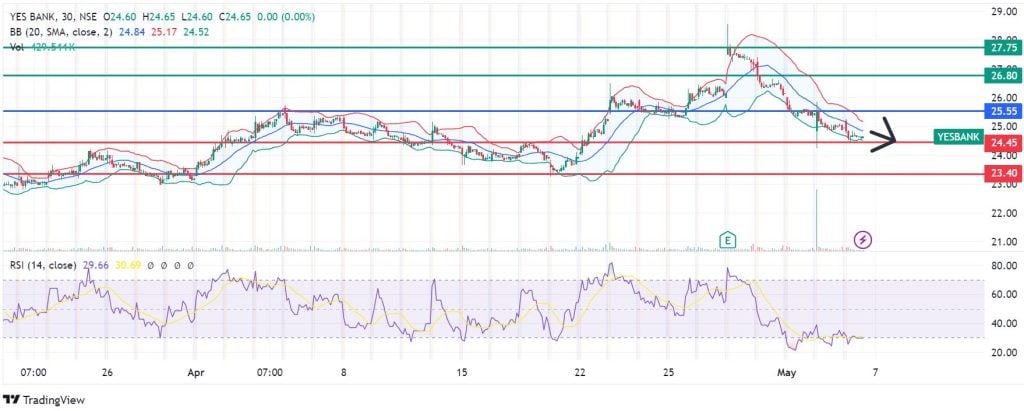Screen dimensions: 1024x411
Task: Click the '8' date on time axis
Action: coord(343,372)
